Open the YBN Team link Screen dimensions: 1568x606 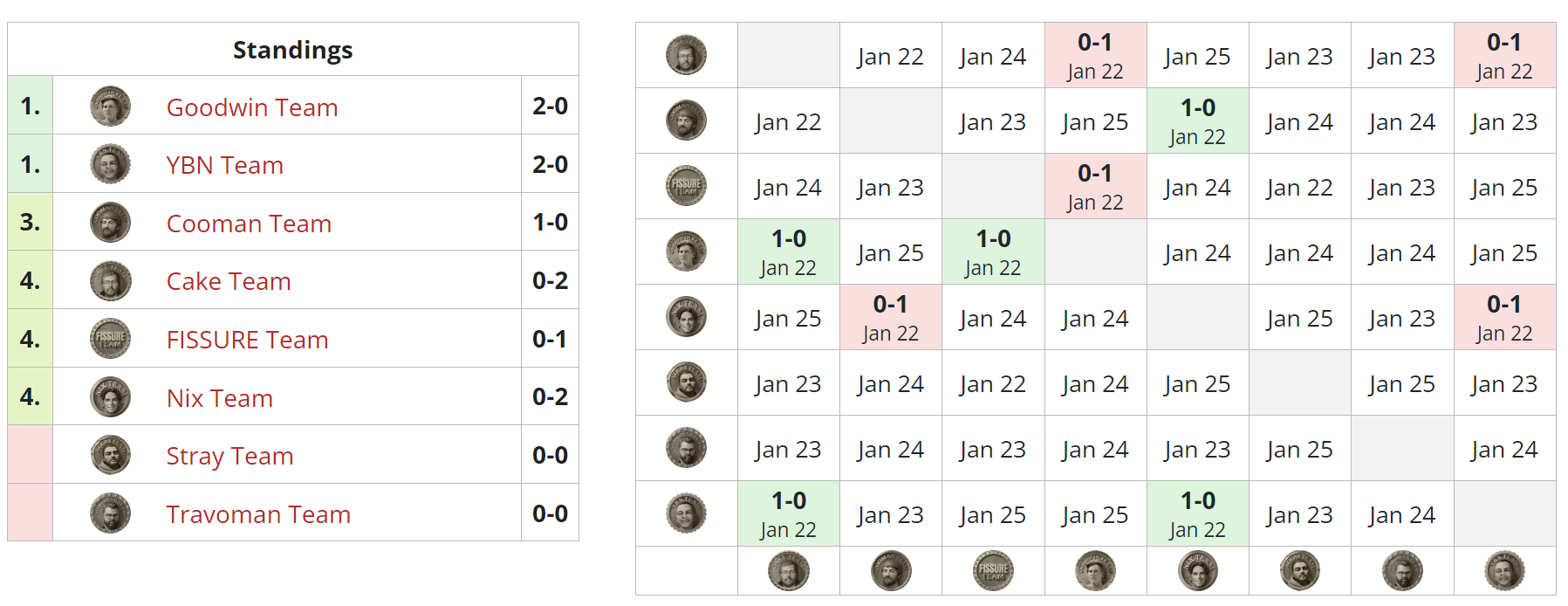coord(224,165)
